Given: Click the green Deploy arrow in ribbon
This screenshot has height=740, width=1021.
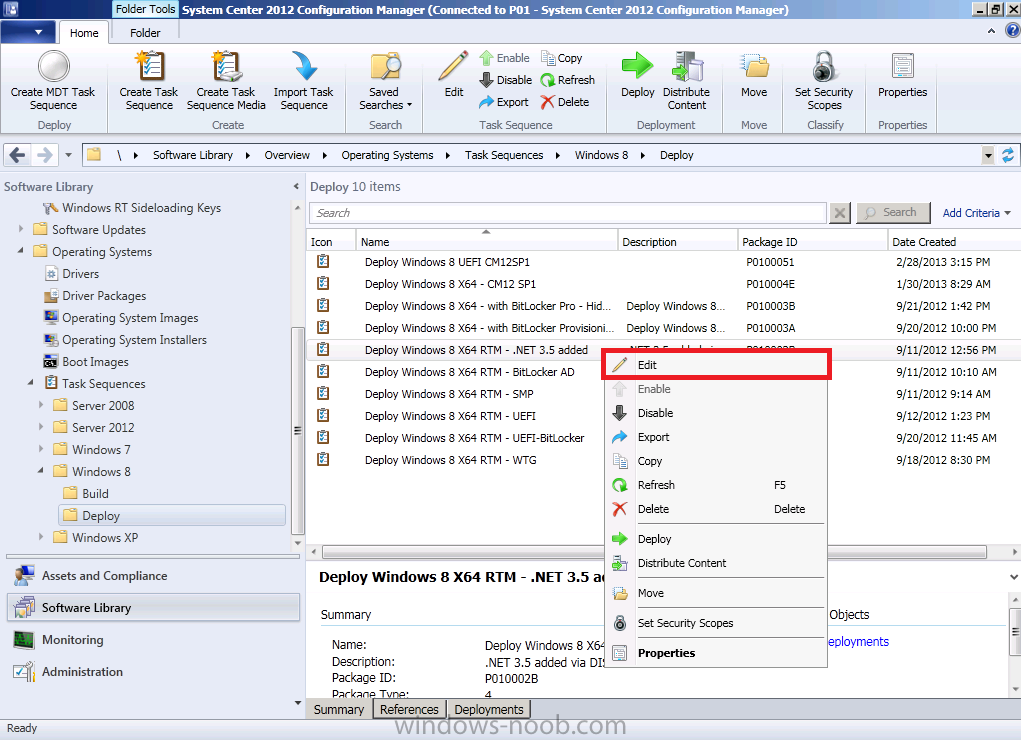Looking at the screenshot, I should pyautogui.click(x=637, y=66).
